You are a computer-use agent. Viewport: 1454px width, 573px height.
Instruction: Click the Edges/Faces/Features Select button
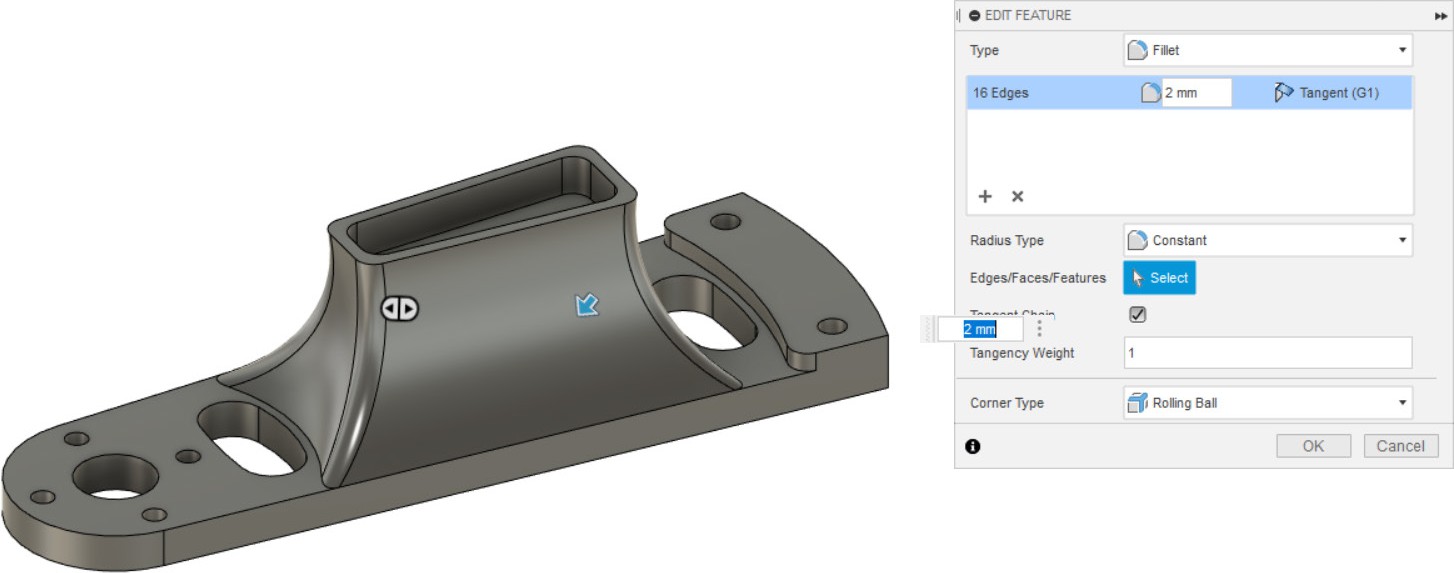(x=1159, y=278)
